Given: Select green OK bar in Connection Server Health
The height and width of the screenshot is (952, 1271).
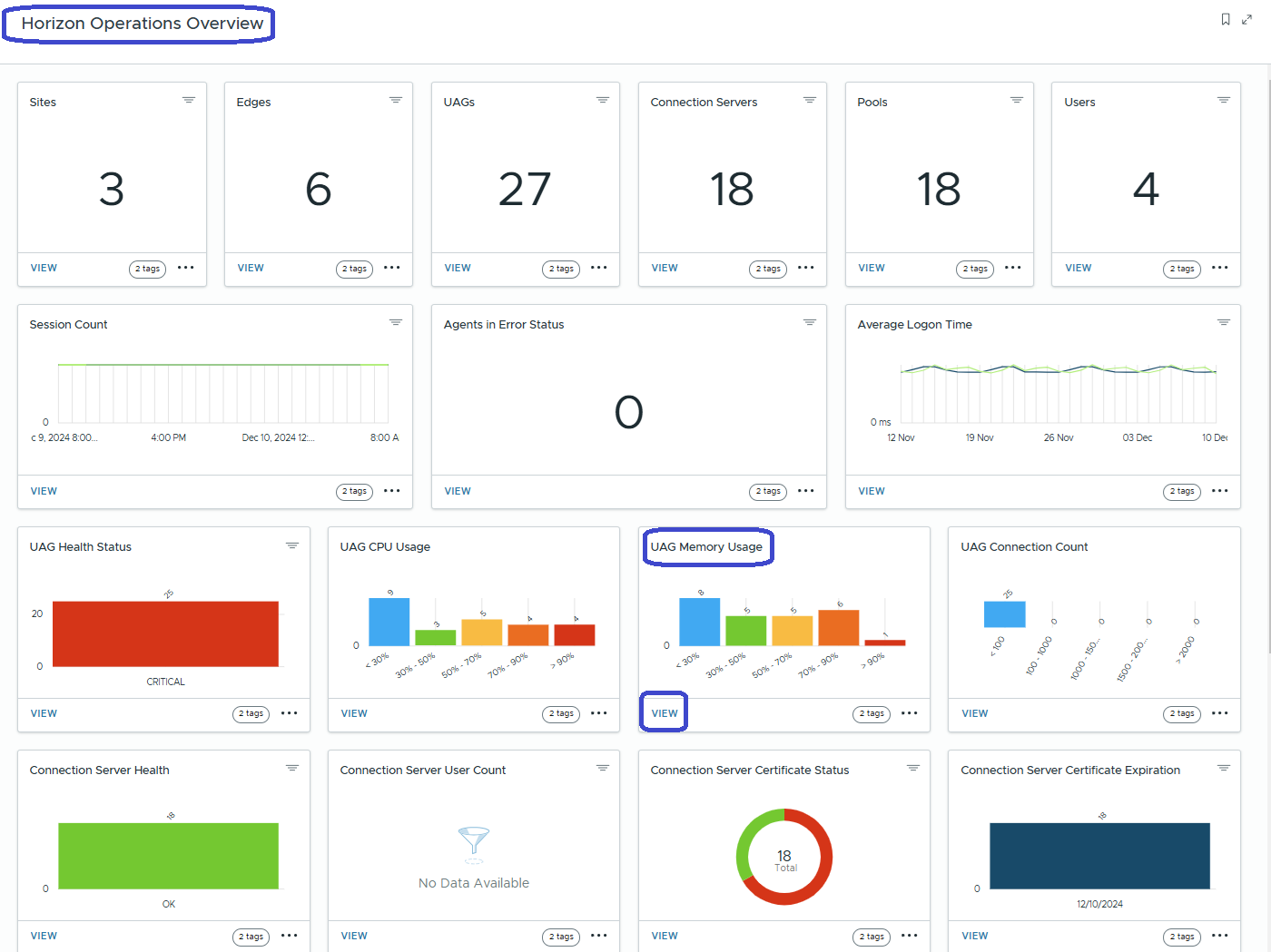Looking at the screenshot, I should [x=168, y=856].
